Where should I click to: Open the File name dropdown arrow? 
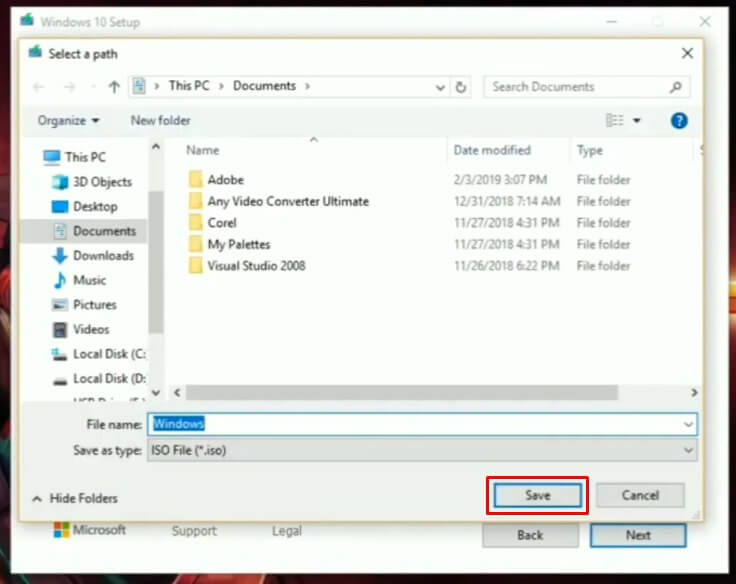coord(688,425)
